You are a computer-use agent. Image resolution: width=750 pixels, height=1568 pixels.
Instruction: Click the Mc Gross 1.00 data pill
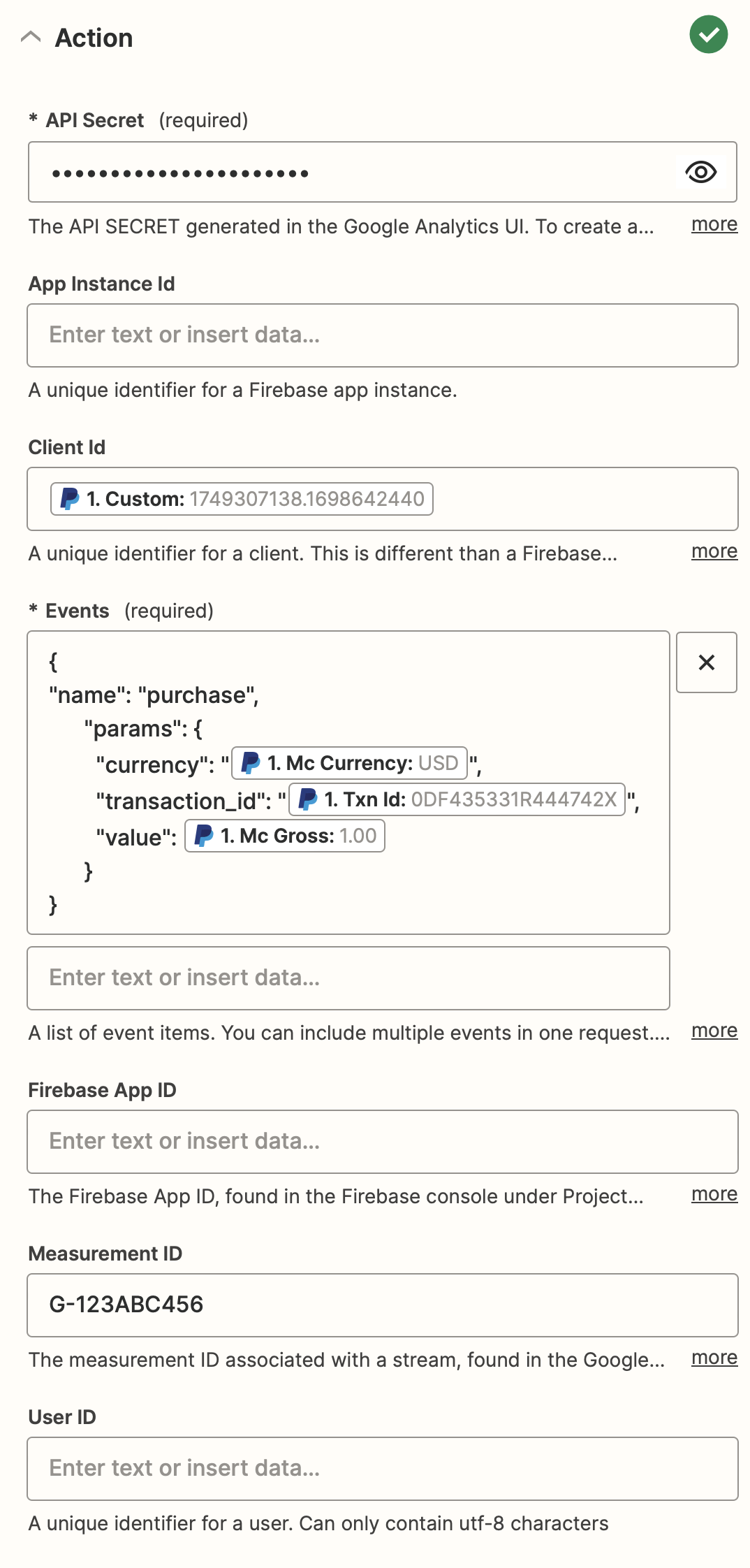pos(285,836)
